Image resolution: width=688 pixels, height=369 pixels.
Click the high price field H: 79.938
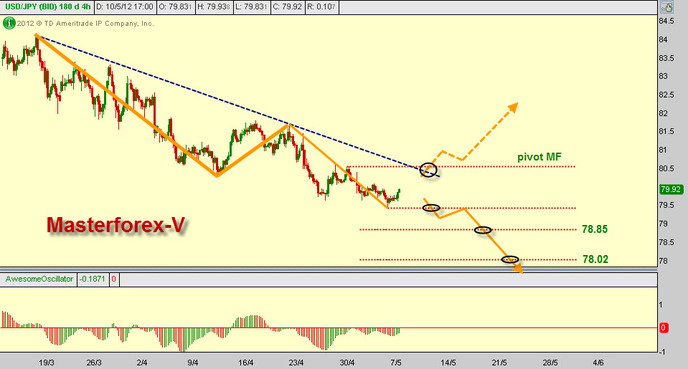tap(215, 7)
